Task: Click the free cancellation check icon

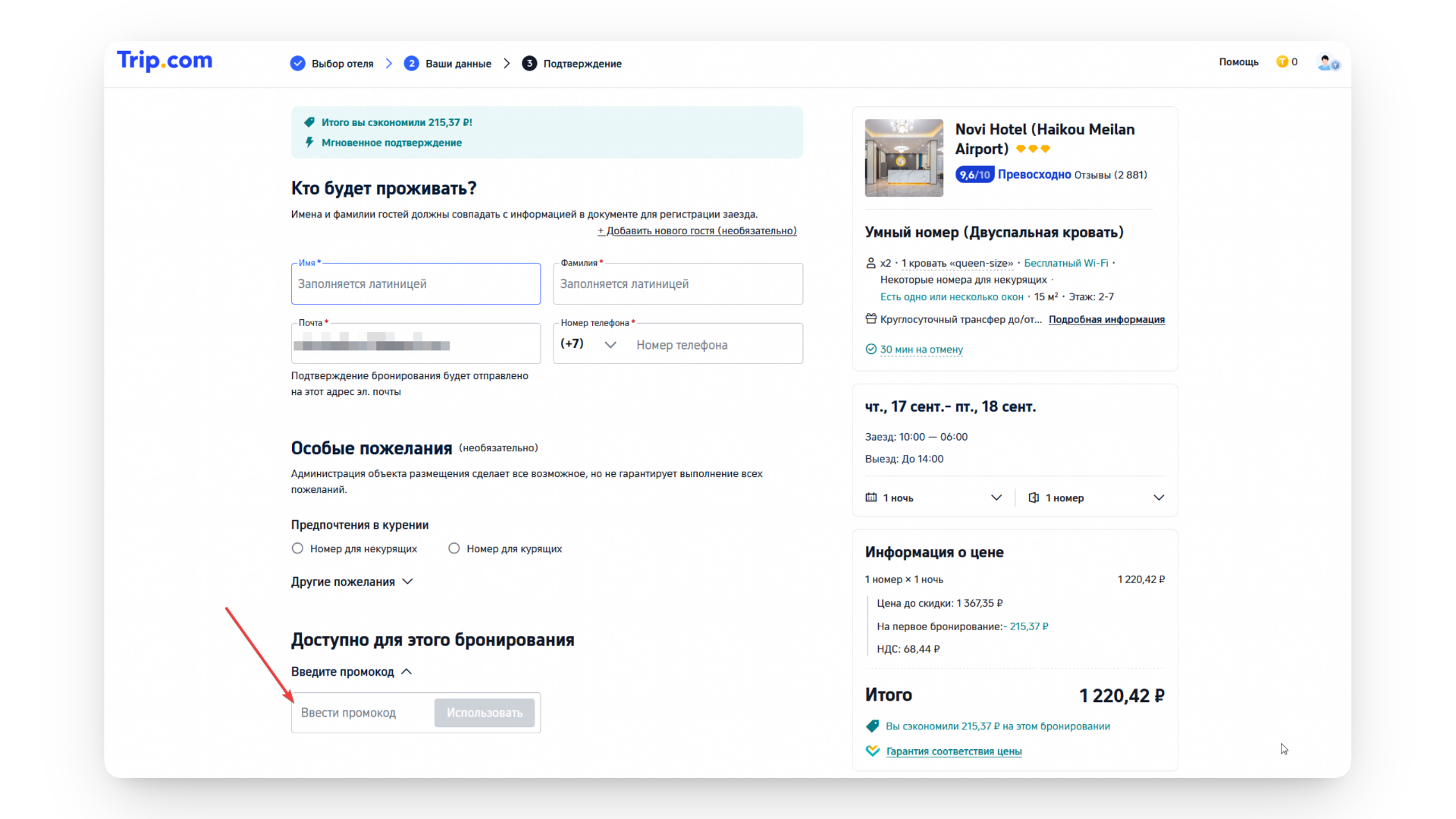Action: tap(871, 350)
